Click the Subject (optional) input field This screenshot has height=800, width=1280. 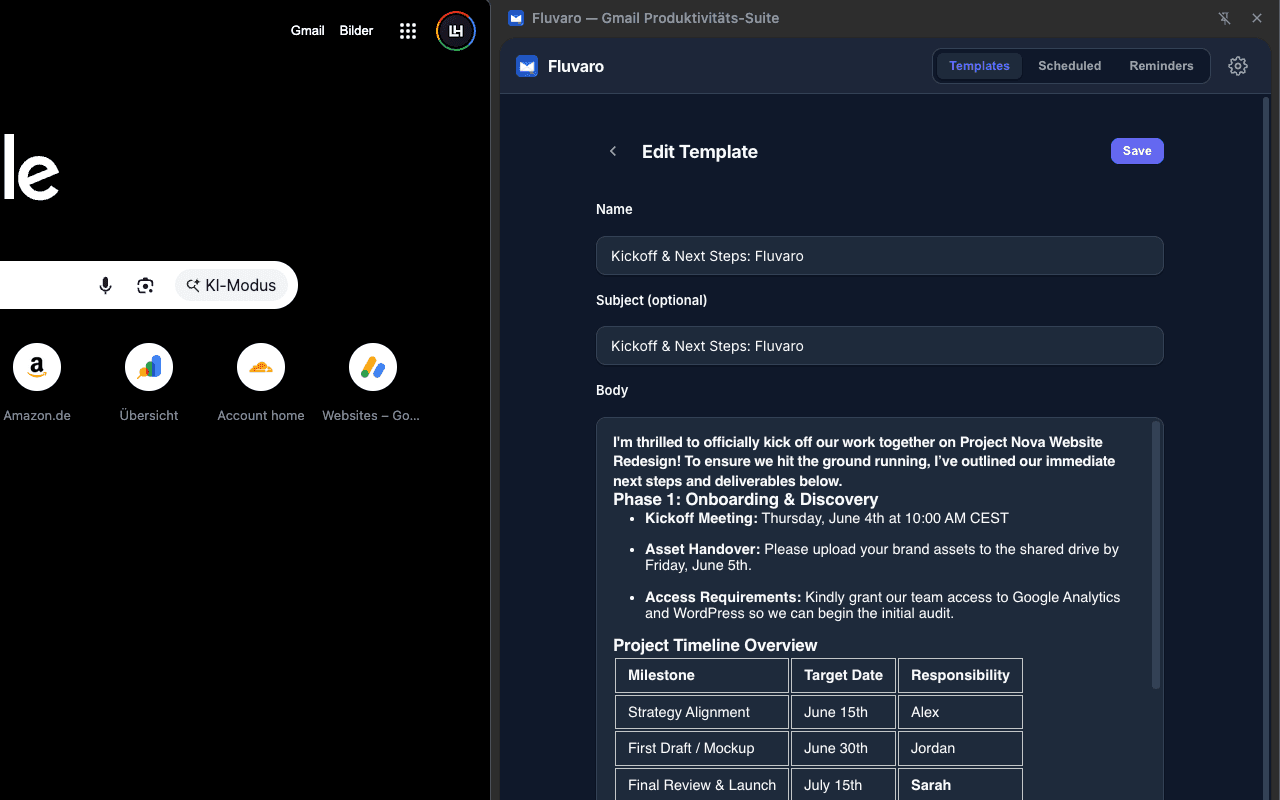[x=879, y=345]
